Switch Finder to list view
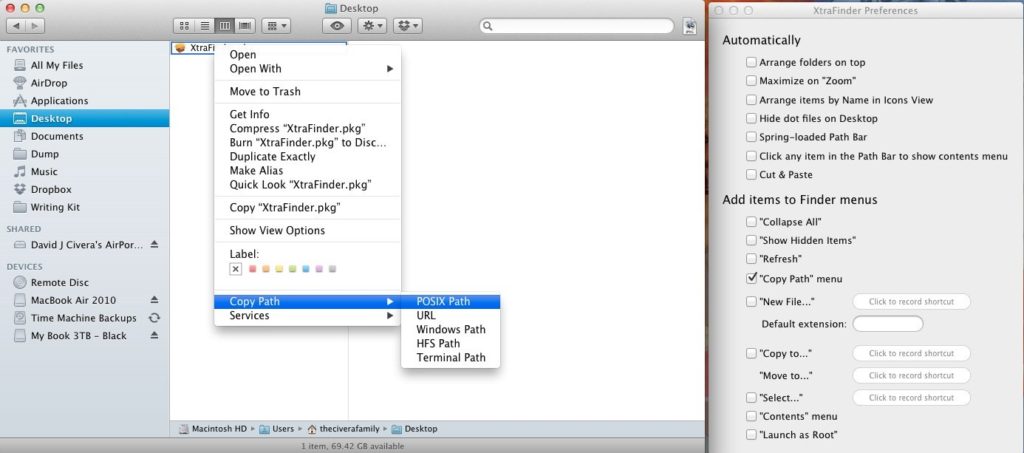The image size is (1024, 453). pos(204,26)
